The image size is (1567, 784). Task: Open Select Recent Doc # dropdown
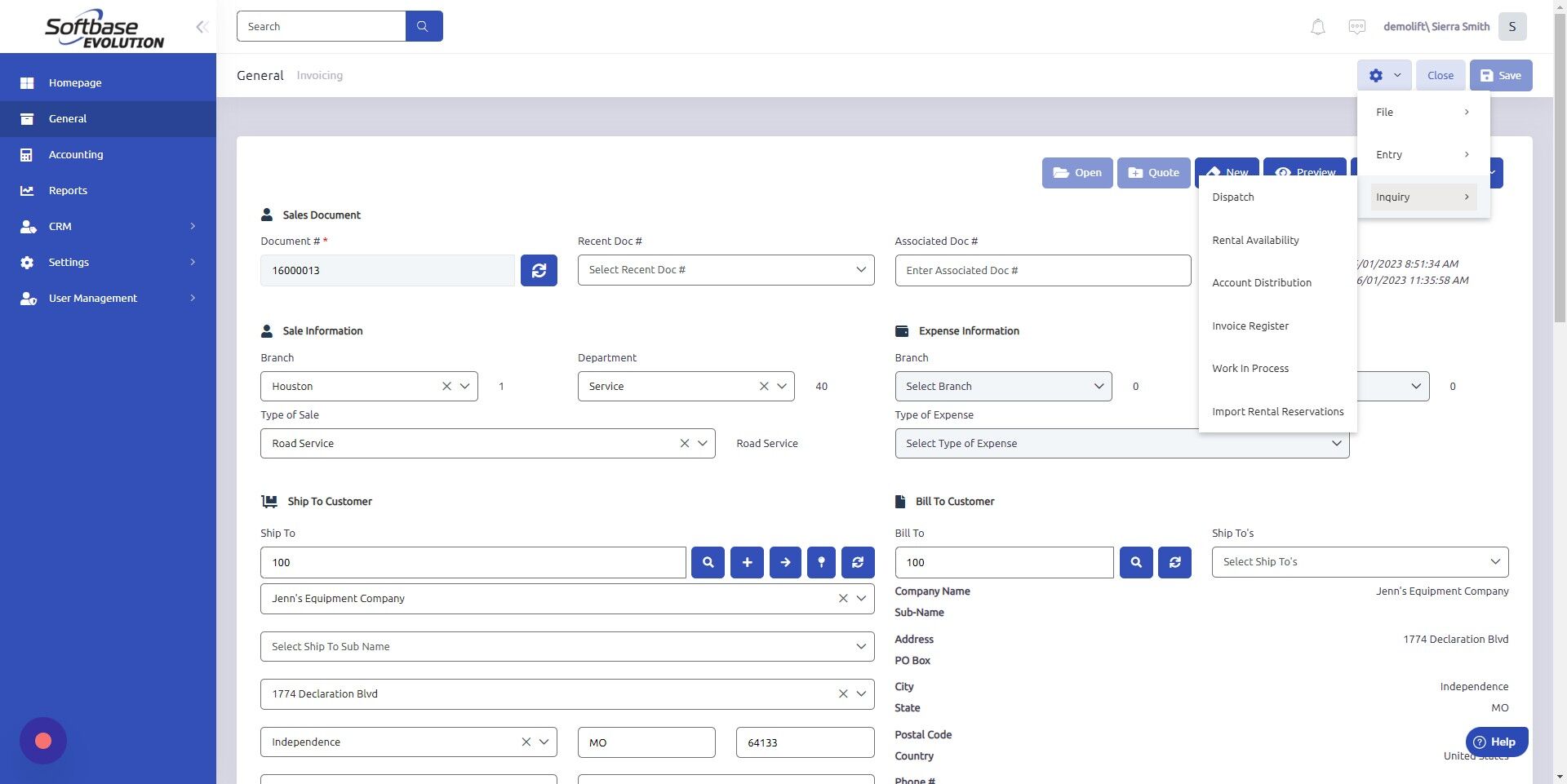726,270
